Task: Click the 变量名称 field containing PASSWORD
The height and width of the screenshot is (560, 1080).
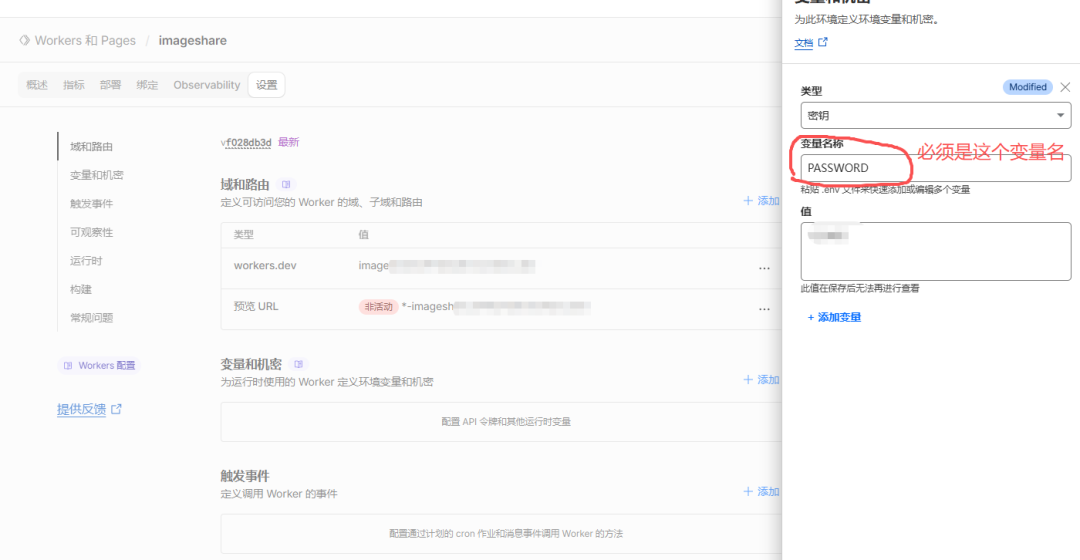Action: tap(935, 168)
